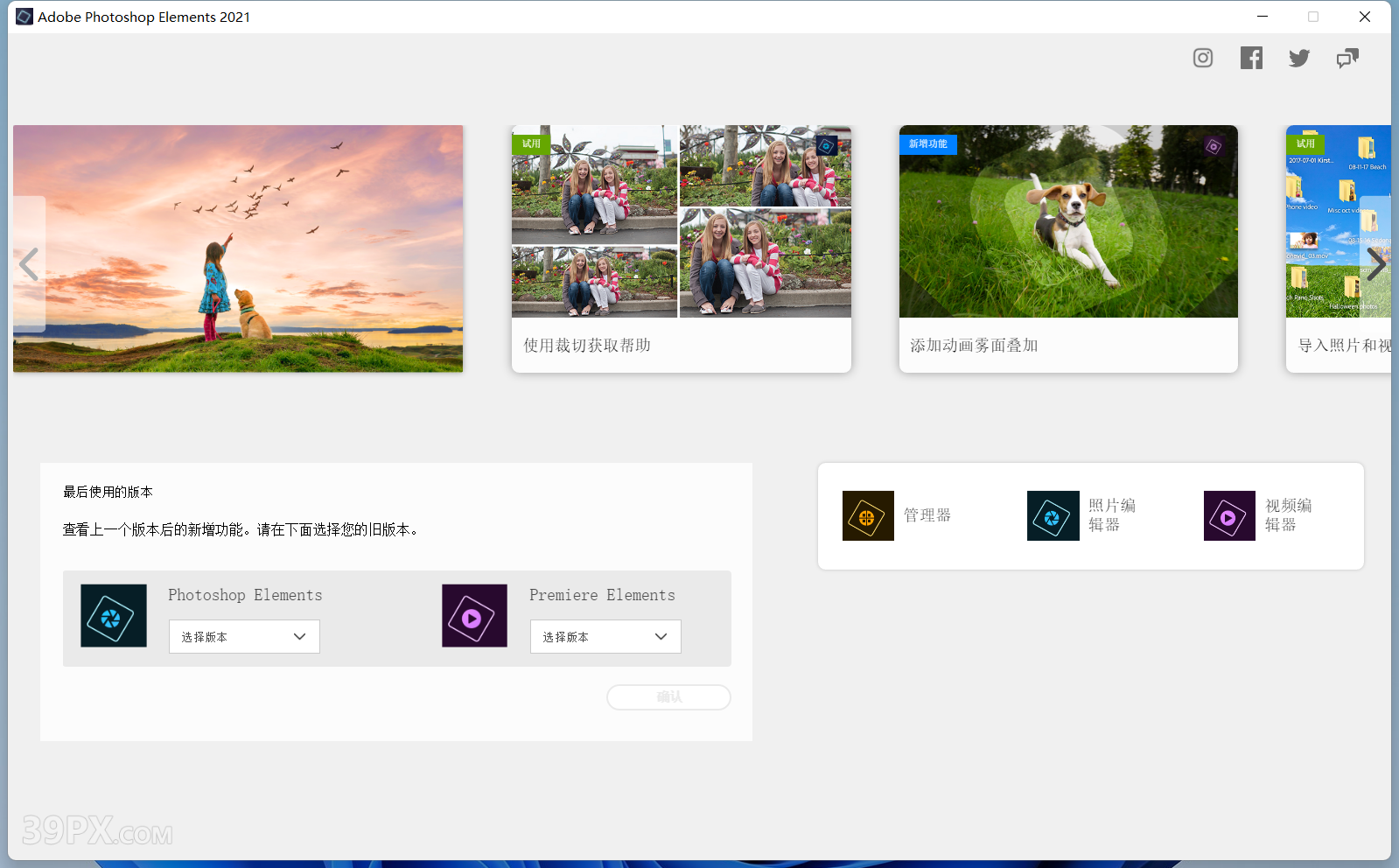Viewport: 1399px width, 868px height.
Task: Go to previous carousel slide arrow
Action: point(29,263)
